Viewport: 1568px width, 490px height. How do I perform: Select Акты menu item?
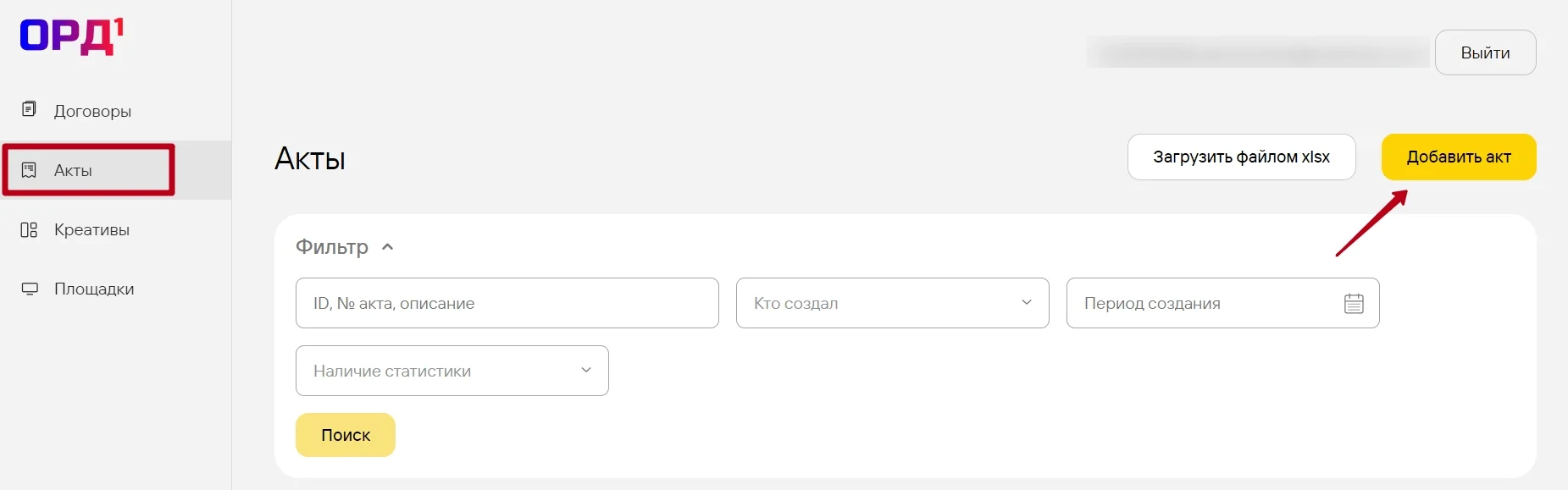click(x=74, y=170)
